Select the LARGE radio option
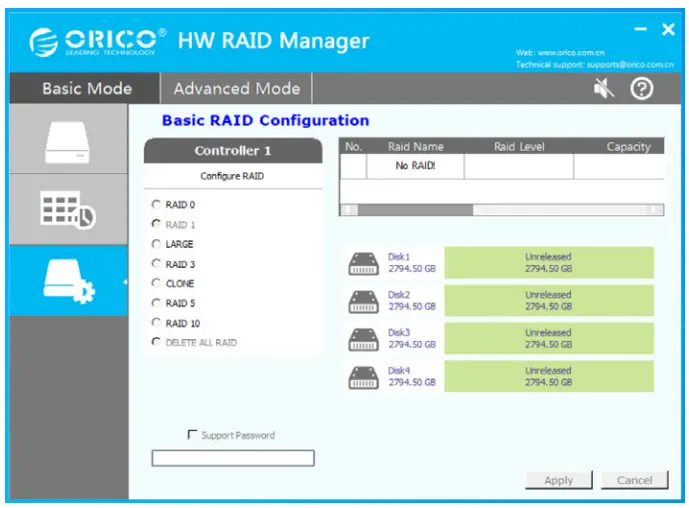The image size is (689, 508). tap(156, 243)
